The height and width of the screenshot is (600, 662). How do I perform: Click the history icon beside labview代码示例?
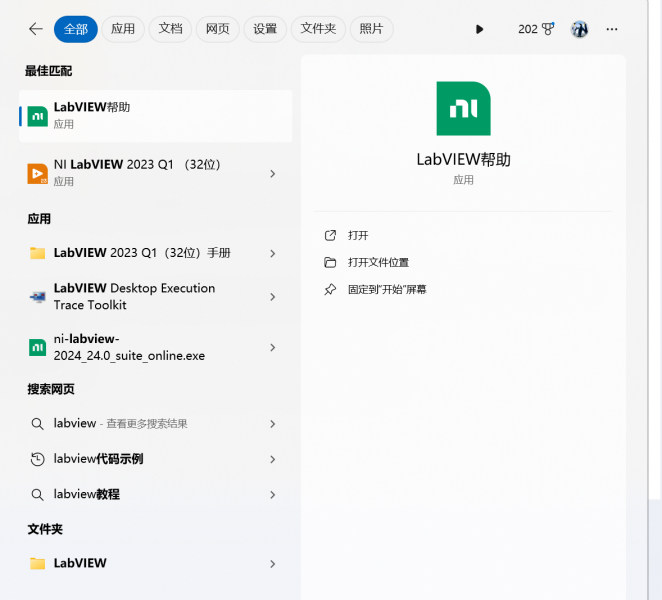pos(38,459)
